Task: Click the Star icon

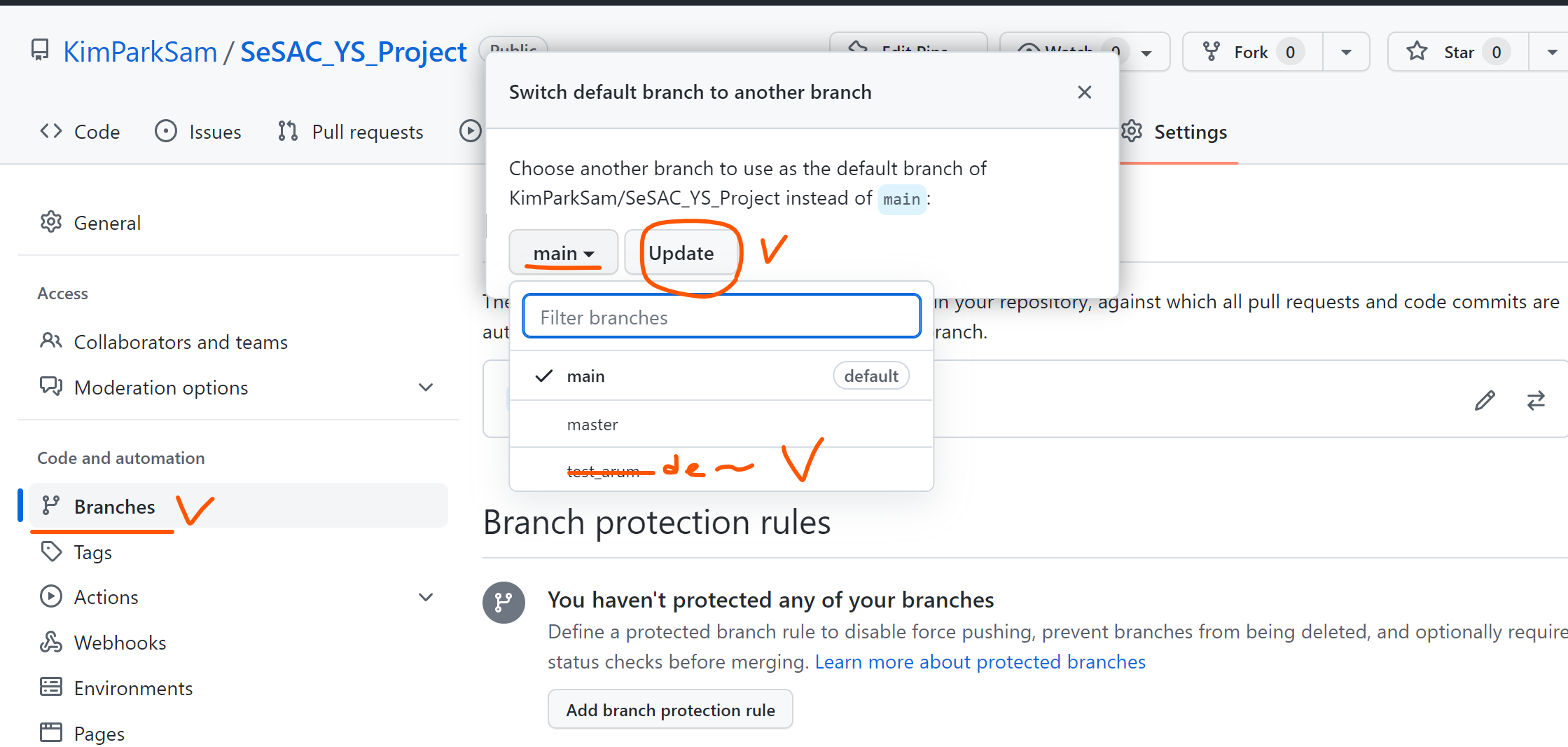Action: pos(1417,52)
